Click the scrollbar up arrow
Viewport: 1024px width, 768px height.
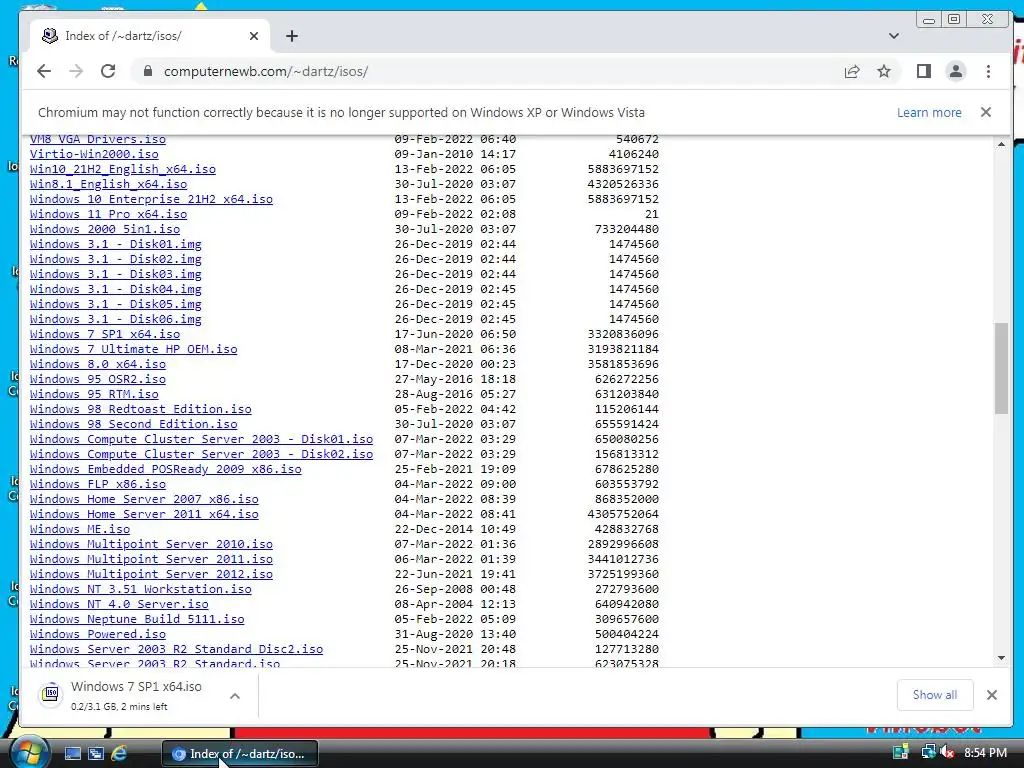click(x=1001, y=144)
